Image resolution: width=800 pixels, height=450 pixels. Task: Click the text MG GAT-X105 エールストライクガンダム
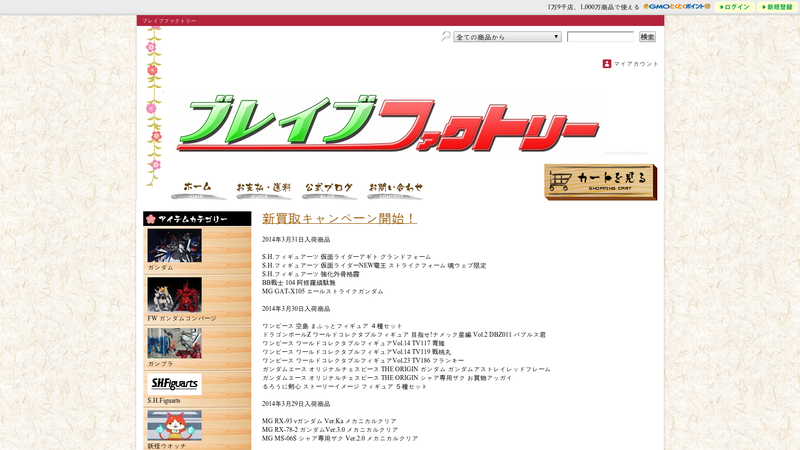[322, 291]
